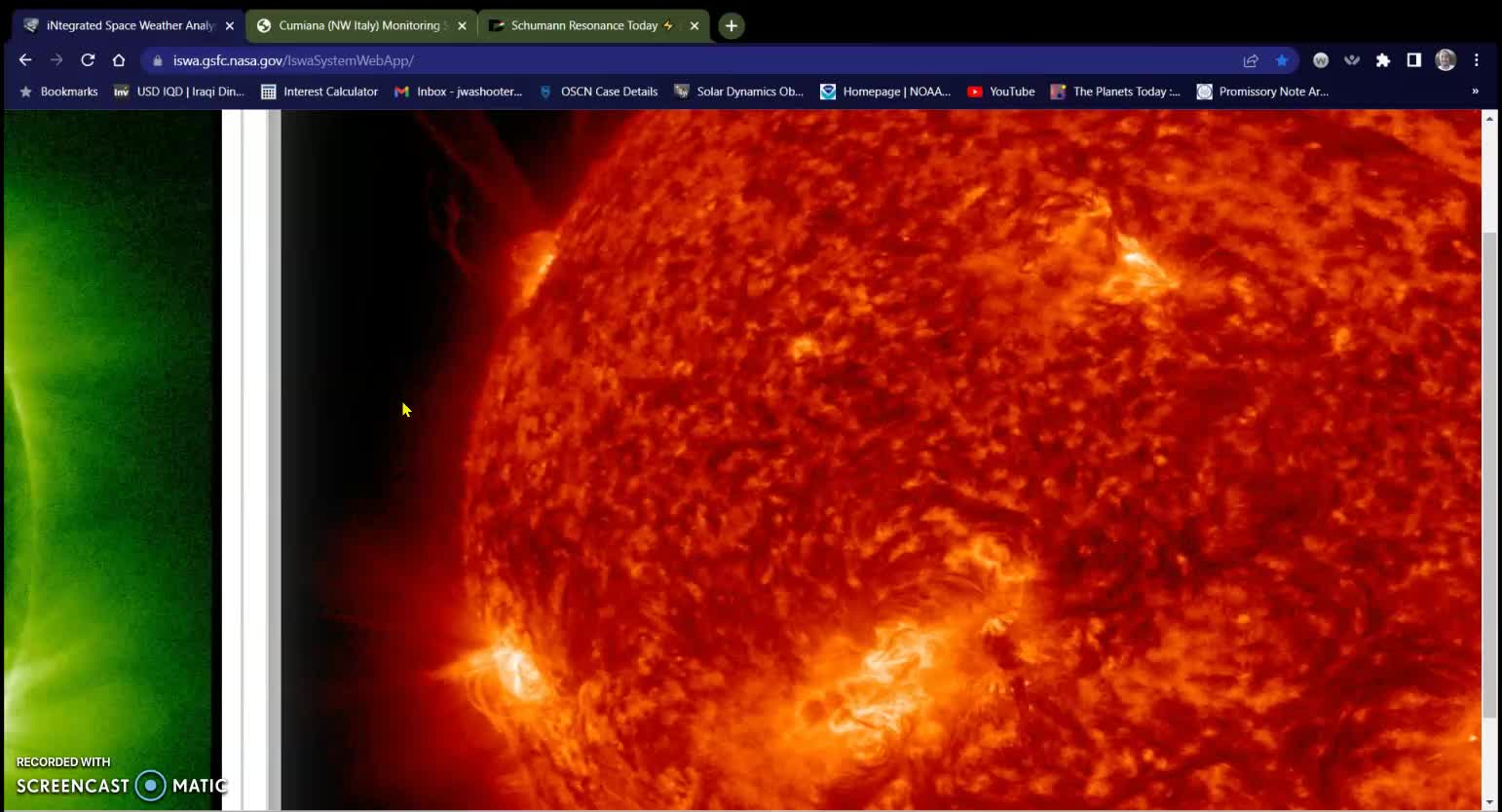The height and width of the screenshot is (812, 1502).
Task: Switch to iNtegrated Space Weather Analysis tab
Action: click(x=128, y=26)
